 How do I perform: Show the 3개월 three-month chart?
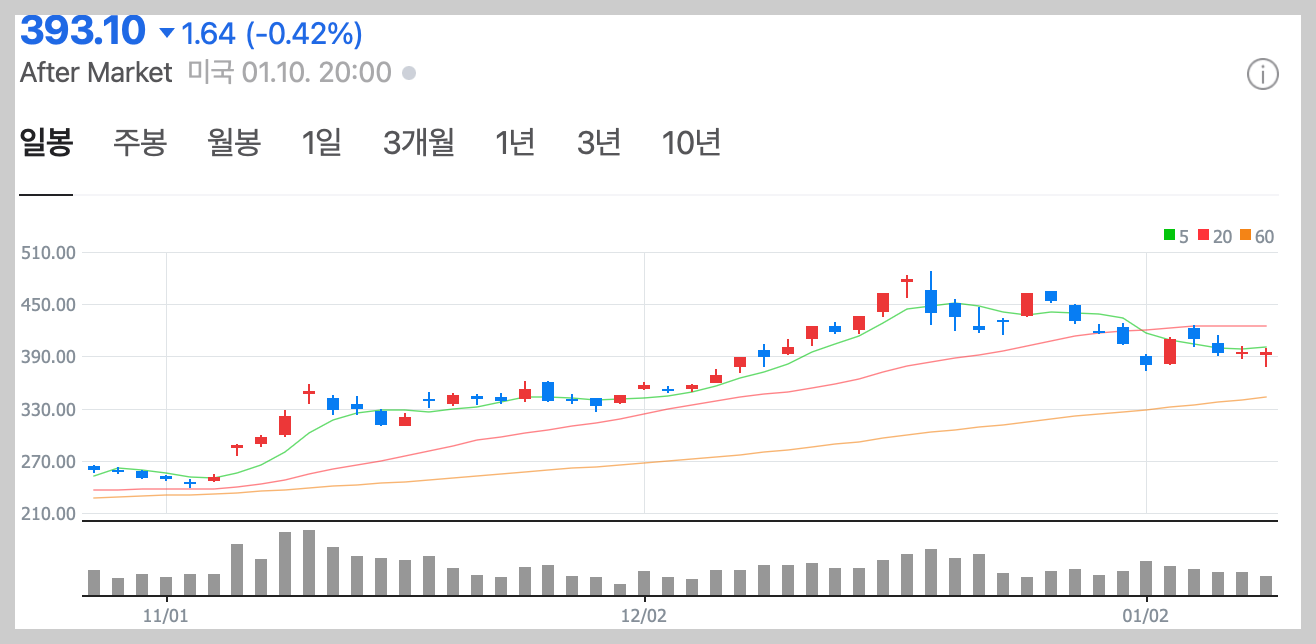pos(419,143)
